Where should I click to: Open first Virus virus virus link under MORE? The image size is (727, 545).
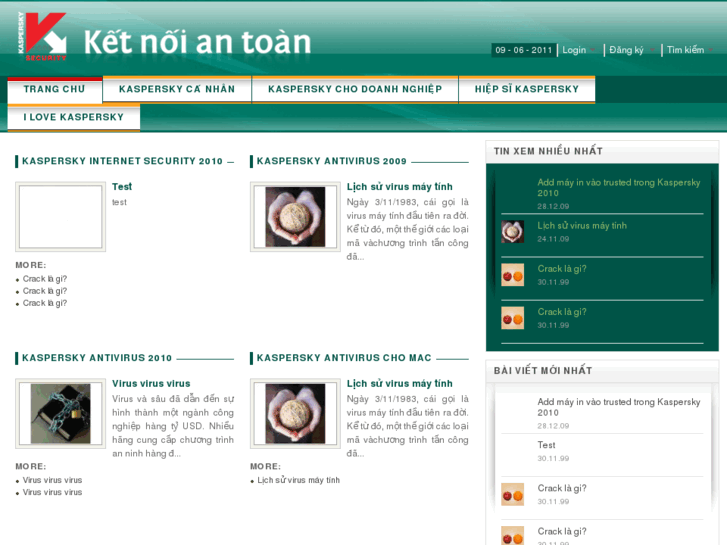(52, 480)
